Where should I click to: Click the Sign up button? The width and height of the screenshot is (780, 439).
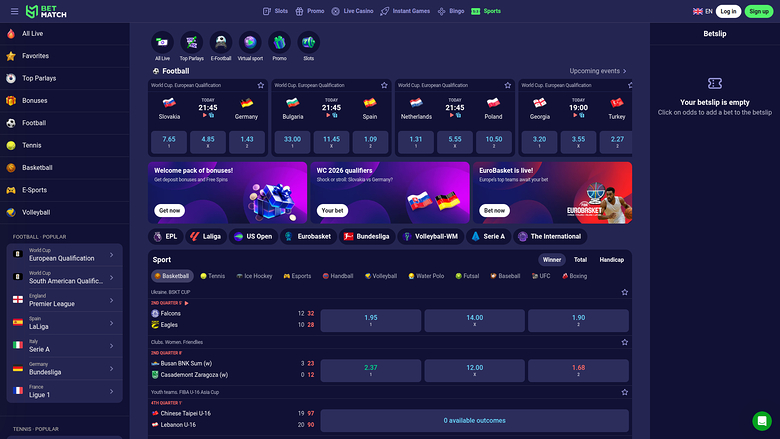click(759, 11)
